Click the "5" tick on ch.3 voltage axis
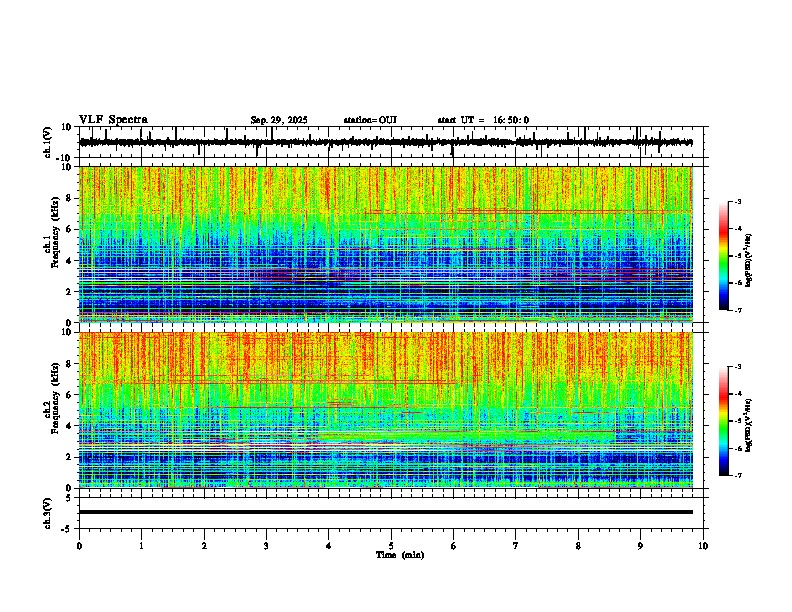 (69, 498)
